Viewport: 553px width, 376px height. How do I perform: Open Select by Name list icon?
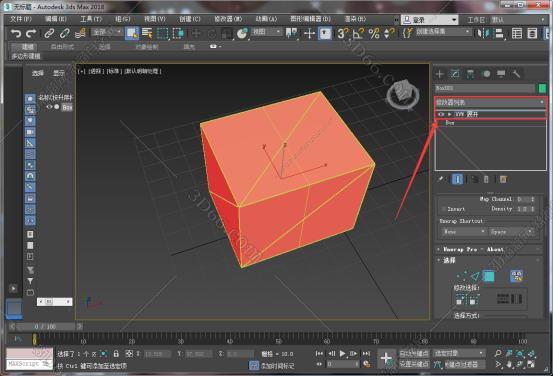coord(147,34)
